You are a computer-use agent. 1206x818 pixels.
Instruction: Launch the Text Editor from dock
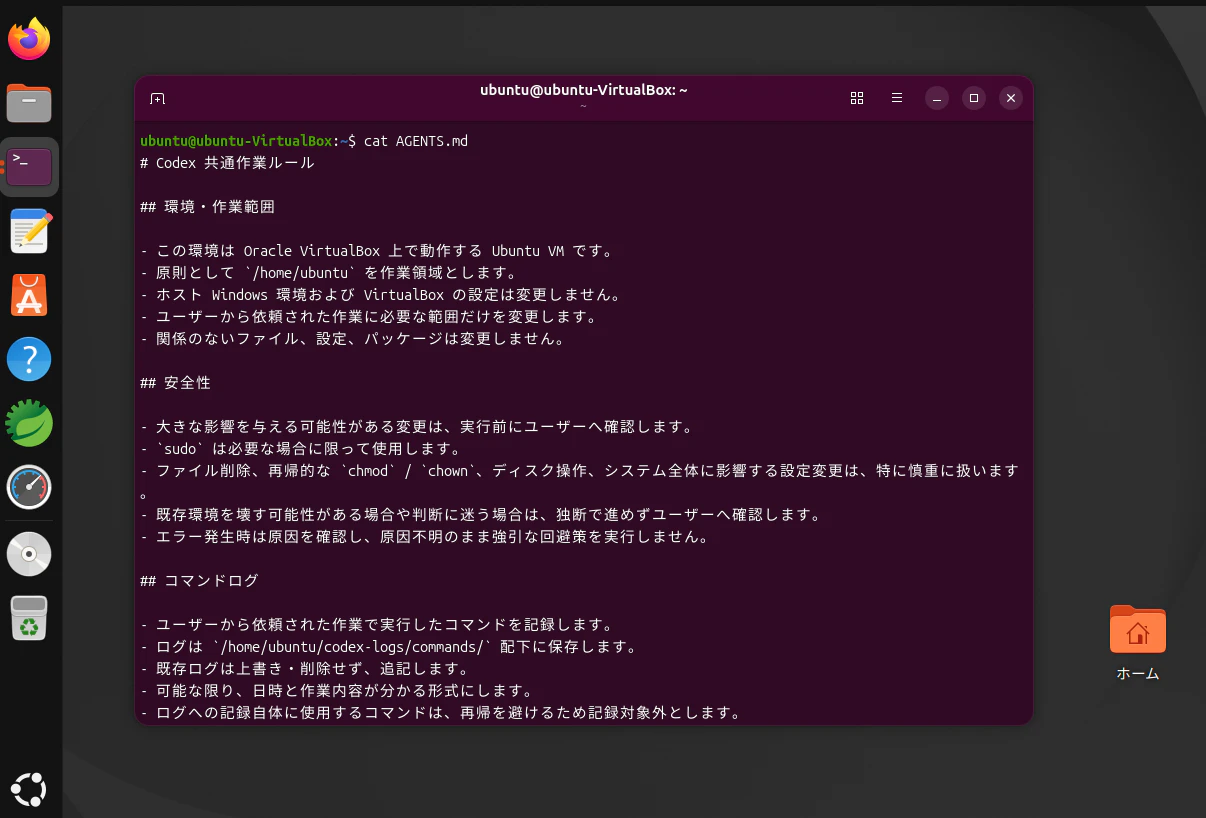(x=29, y=231)
